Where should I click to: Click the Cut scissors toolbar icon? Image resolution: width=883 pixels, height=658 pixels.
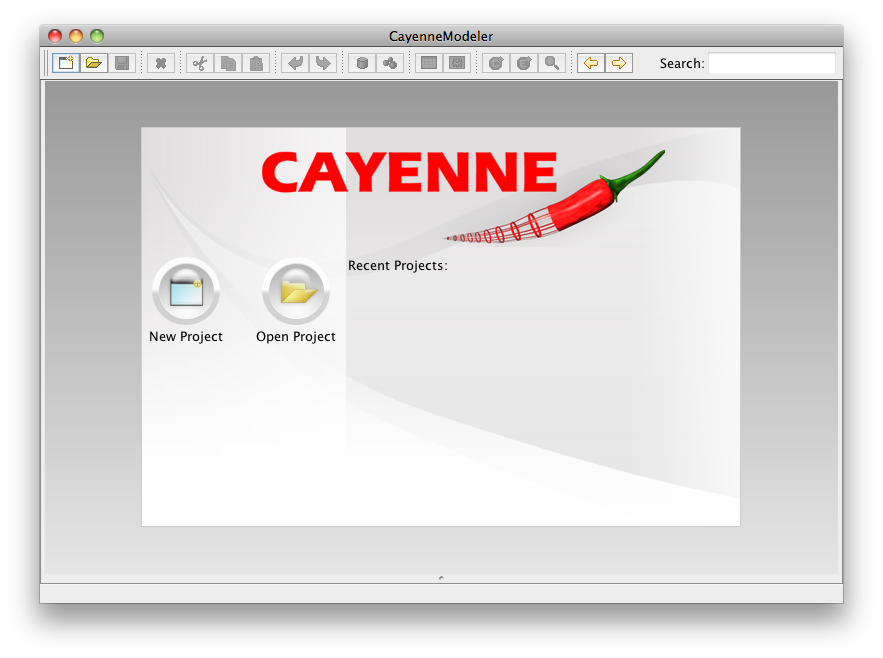pyautogui.click(x=200, y=63)
